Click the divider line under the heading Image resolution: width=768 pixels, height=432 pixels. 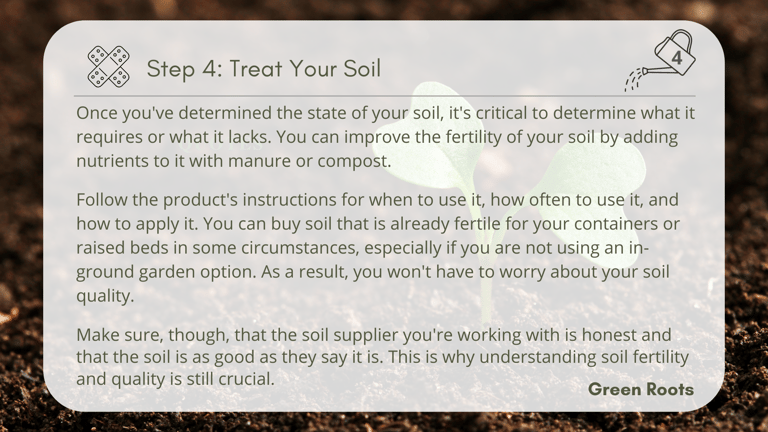tap(384, 96)
